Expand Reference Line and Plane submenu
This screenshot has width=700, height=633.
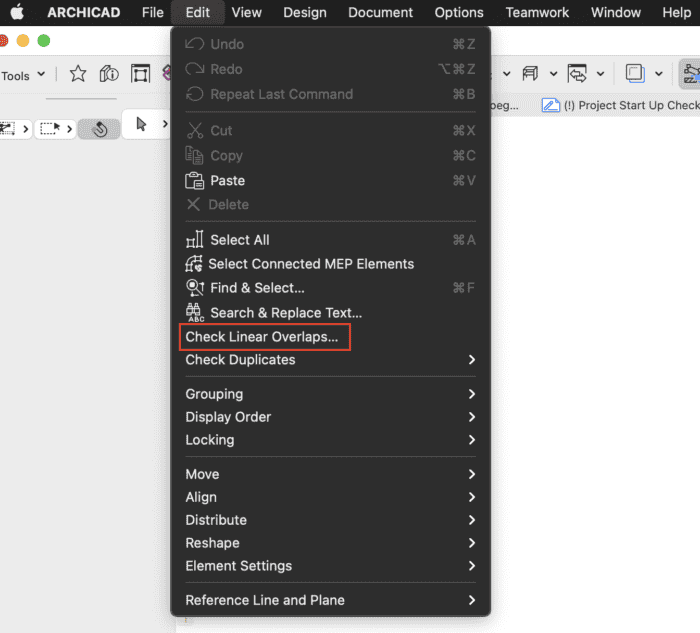point(330,600)
